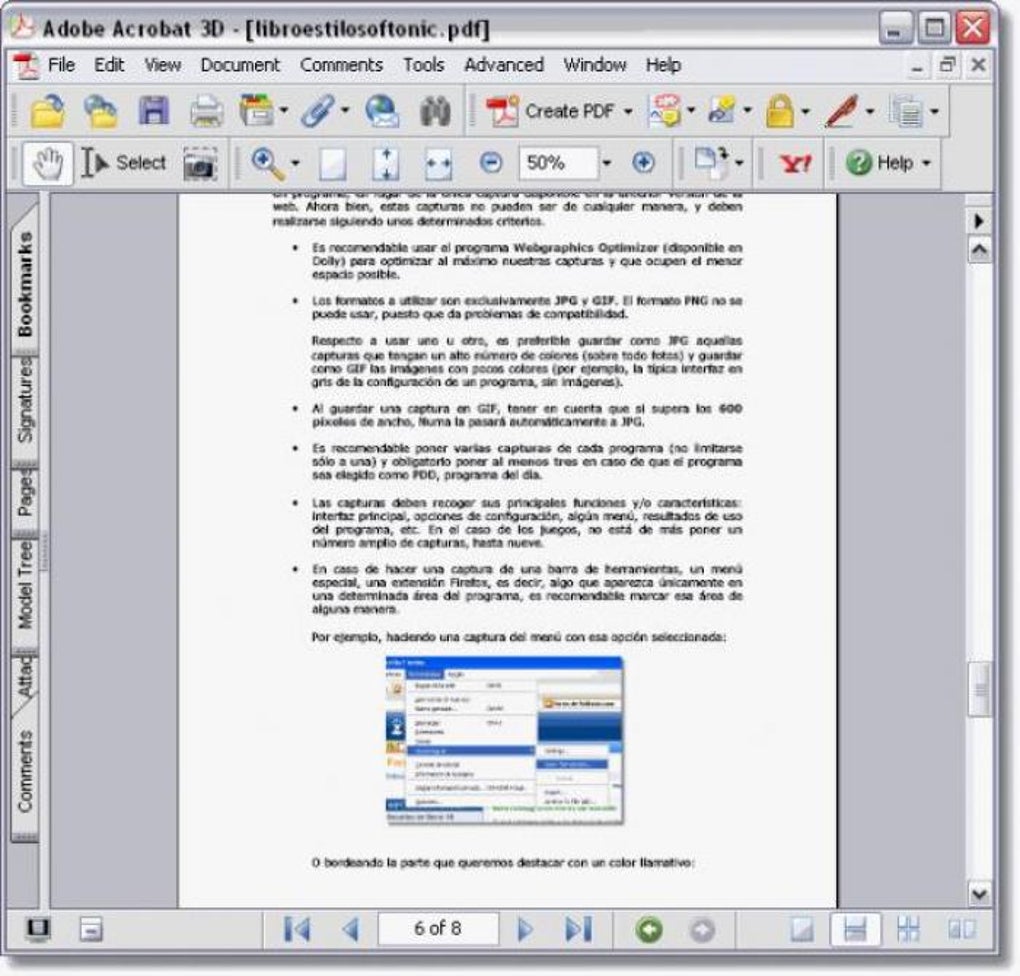Select the Zoom In magnifier tool
Image resolution: width=1020 pixels, height=976 pixels.
(x=268, y=163)
